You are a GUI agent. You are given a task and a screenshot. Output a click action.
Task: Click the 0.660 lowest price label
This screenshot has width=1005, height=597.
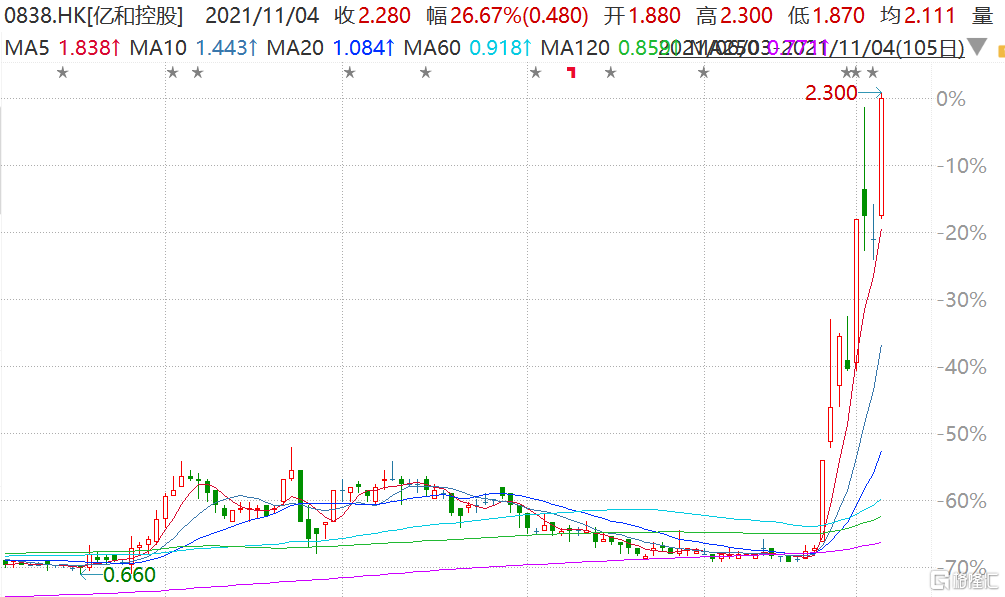[129, 575]
